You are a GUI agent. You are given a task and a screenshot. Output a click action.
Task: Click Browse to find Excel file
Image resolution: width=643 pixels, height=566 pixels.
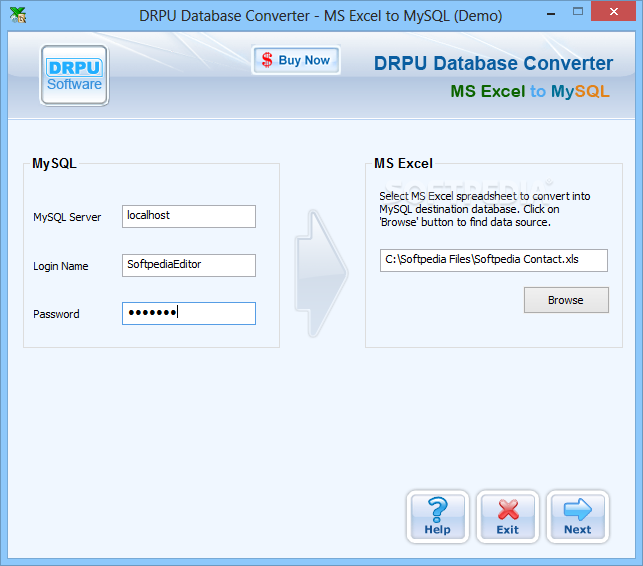[566, 300]
